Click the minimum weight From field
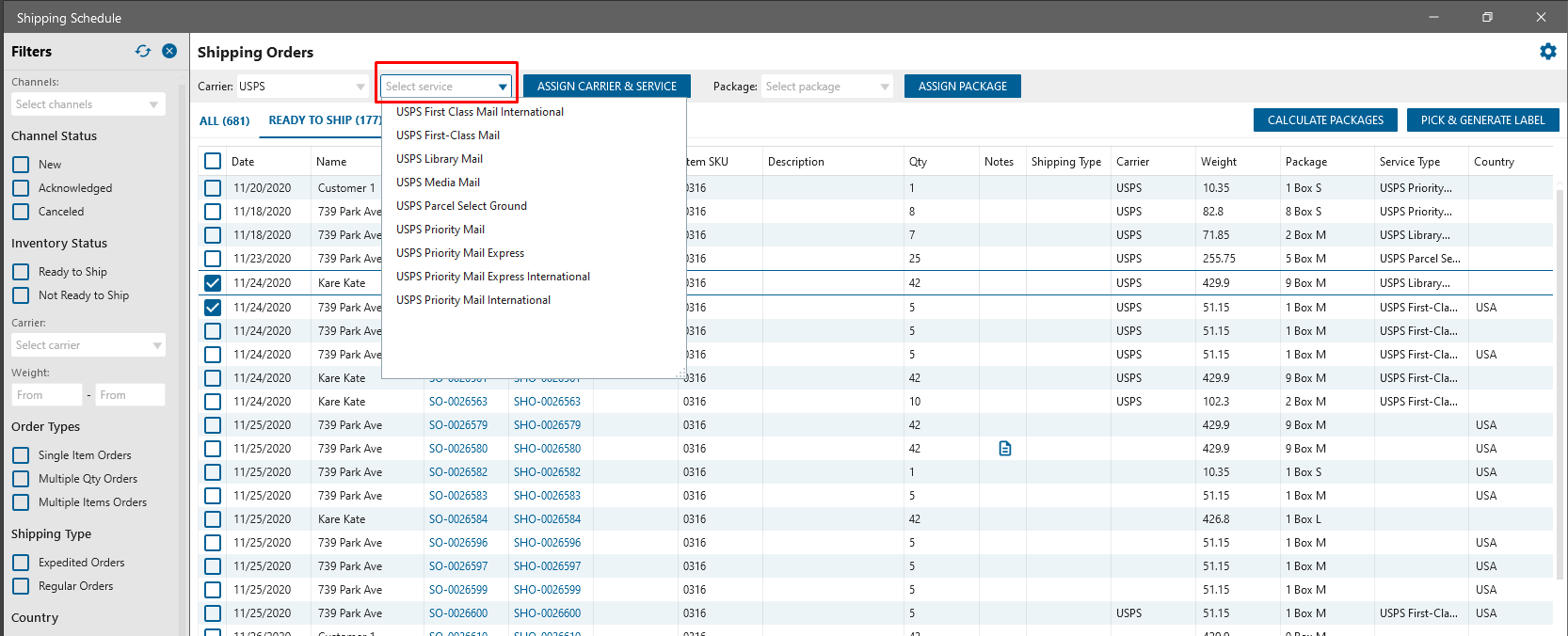 pos(47,395)
